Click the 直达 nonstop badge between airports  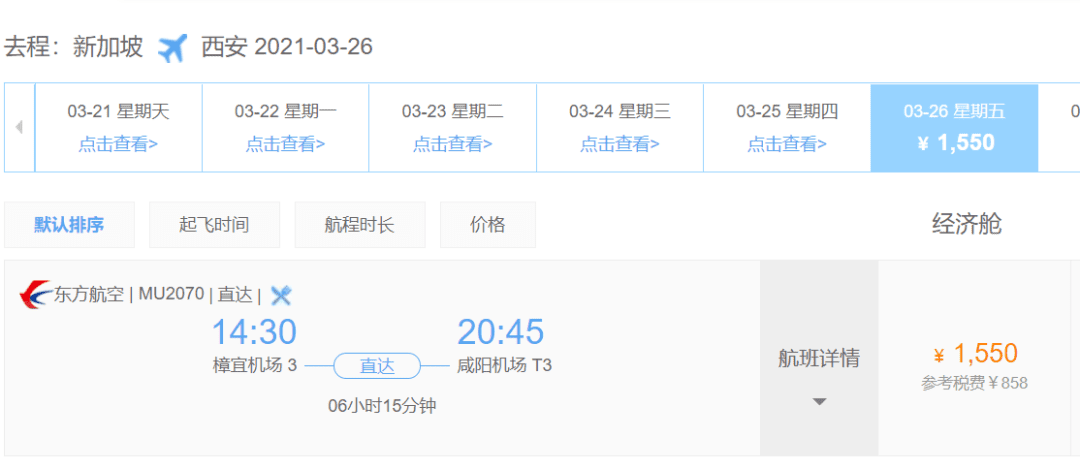[x=377, y=366]
